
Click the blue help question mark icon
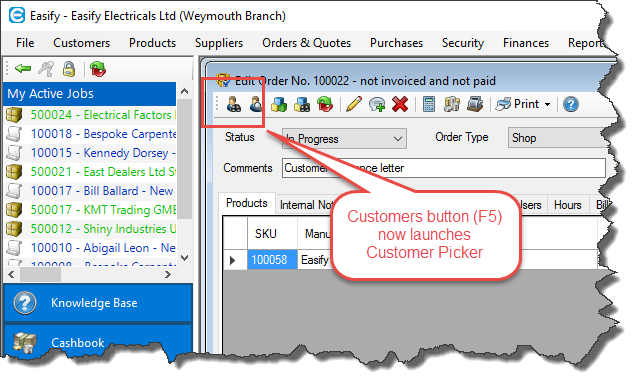(x=570, y=104)
